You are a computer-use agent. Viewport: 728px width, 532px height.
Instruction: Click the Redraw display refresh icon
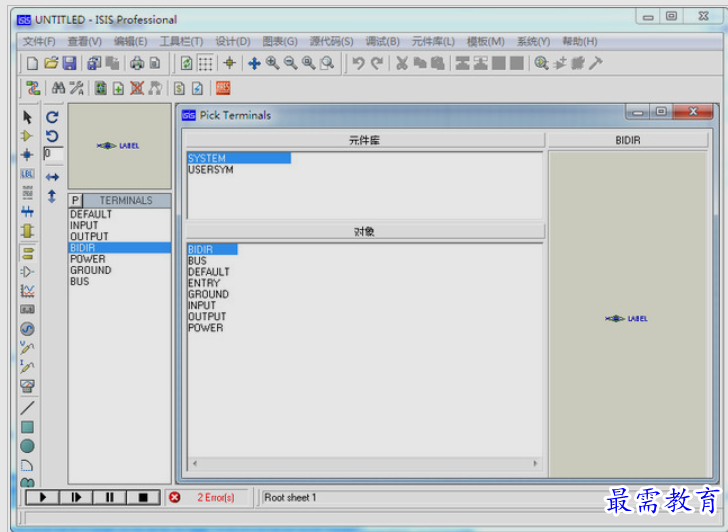tap(187, 63)
